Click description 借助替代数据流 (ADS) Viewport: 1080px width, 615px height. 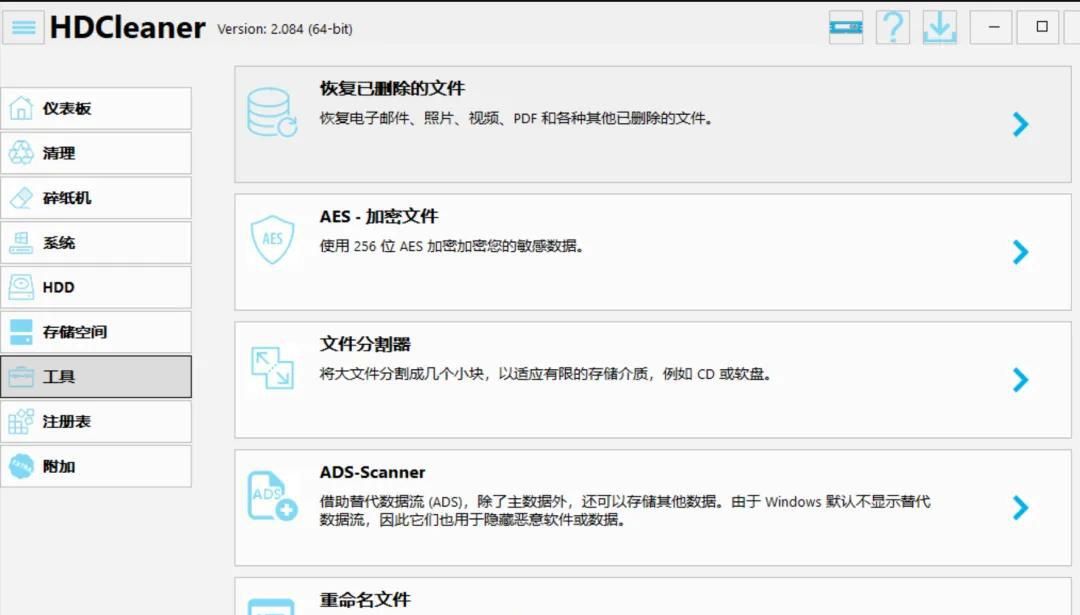point(625,510)
